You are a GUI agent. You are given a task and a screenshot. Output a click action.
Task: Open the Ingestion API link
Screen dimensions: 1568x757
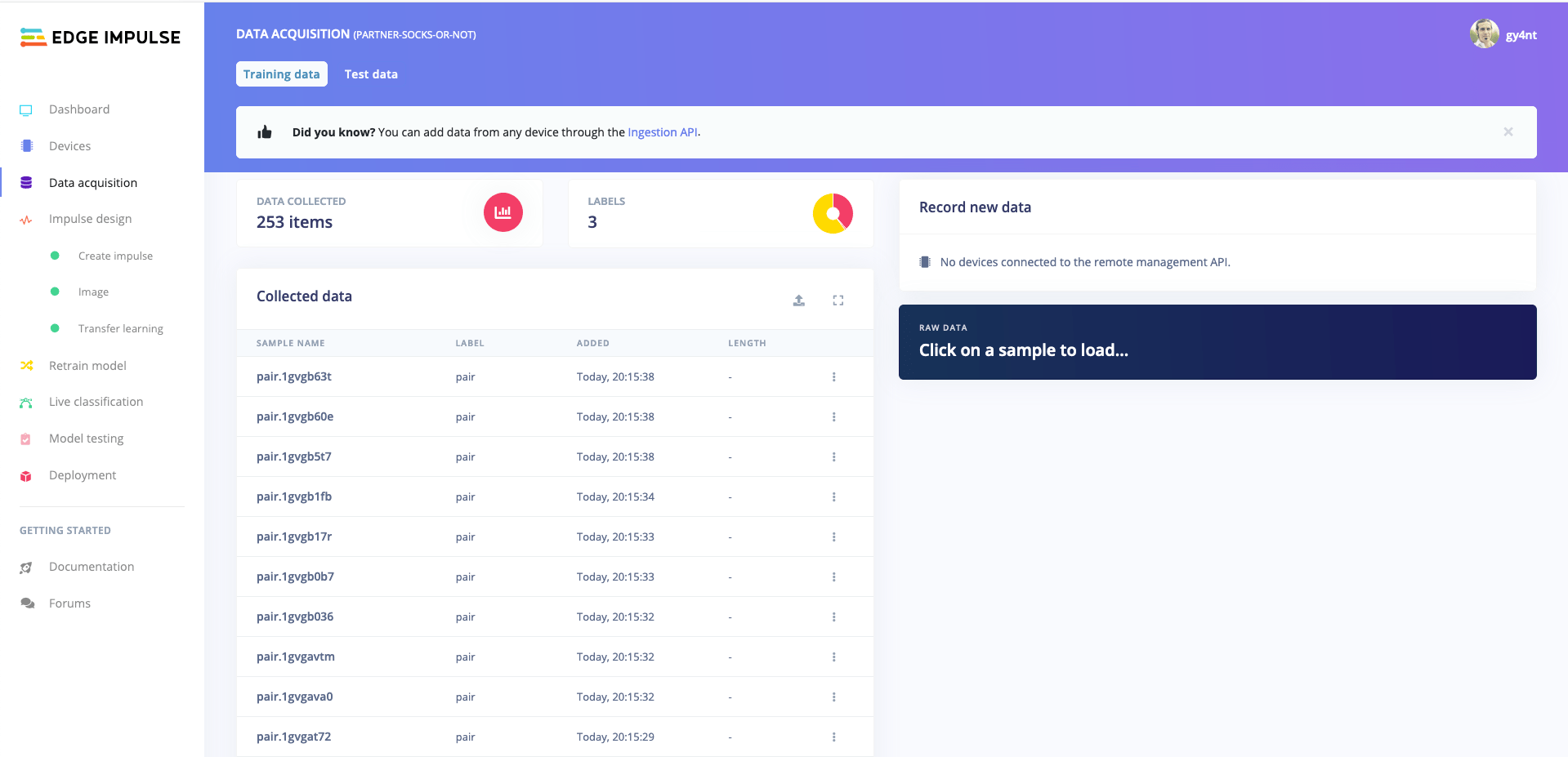pos(663,131)
